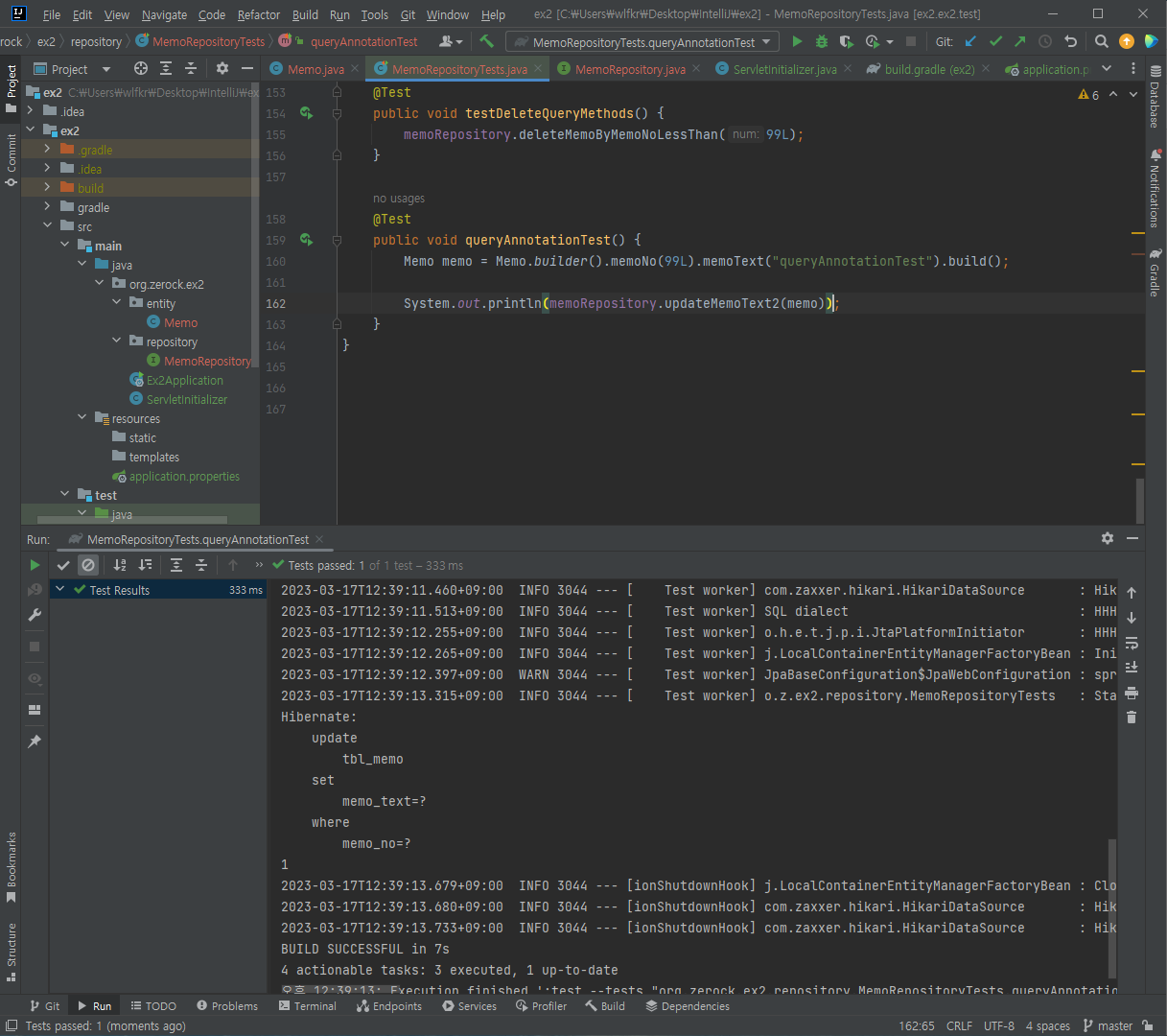Click the Select Opened File target icon
Image resolution: width=1167 pixels, height=1036 pixels.
point(141,68)
